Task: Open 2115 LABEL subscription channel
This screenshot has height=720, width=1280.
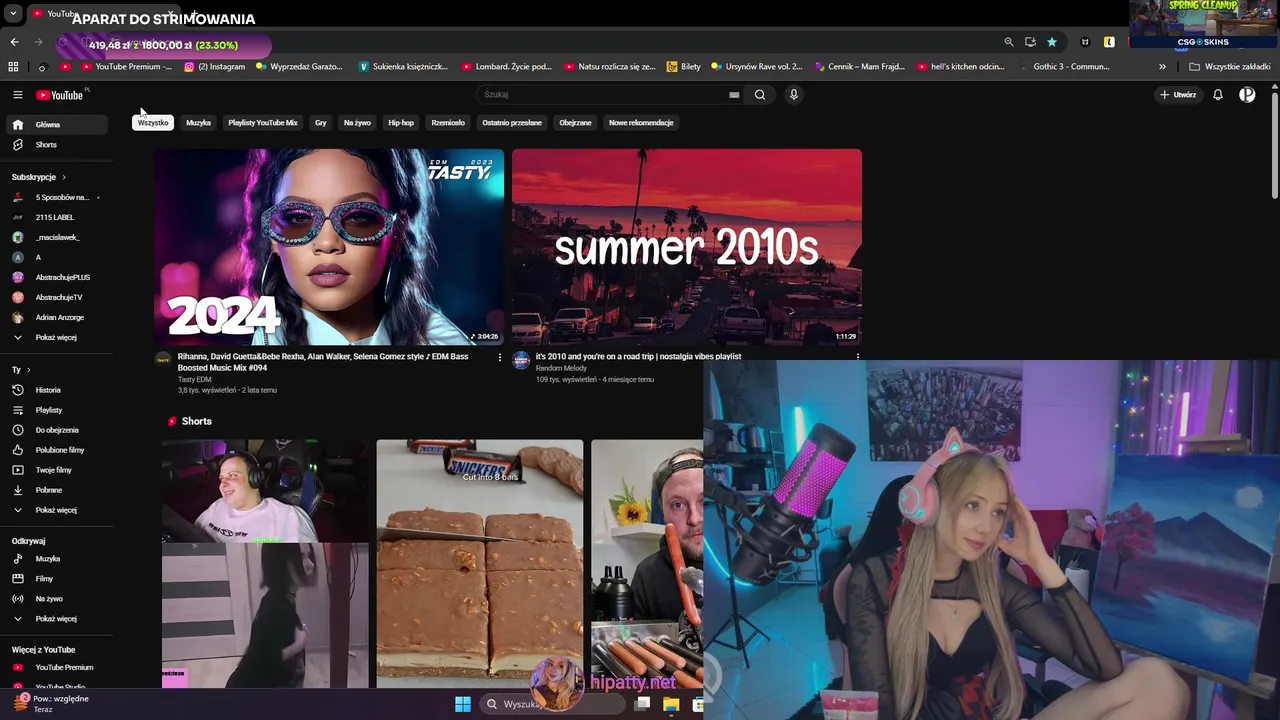Action: click(x=56, y=217)
